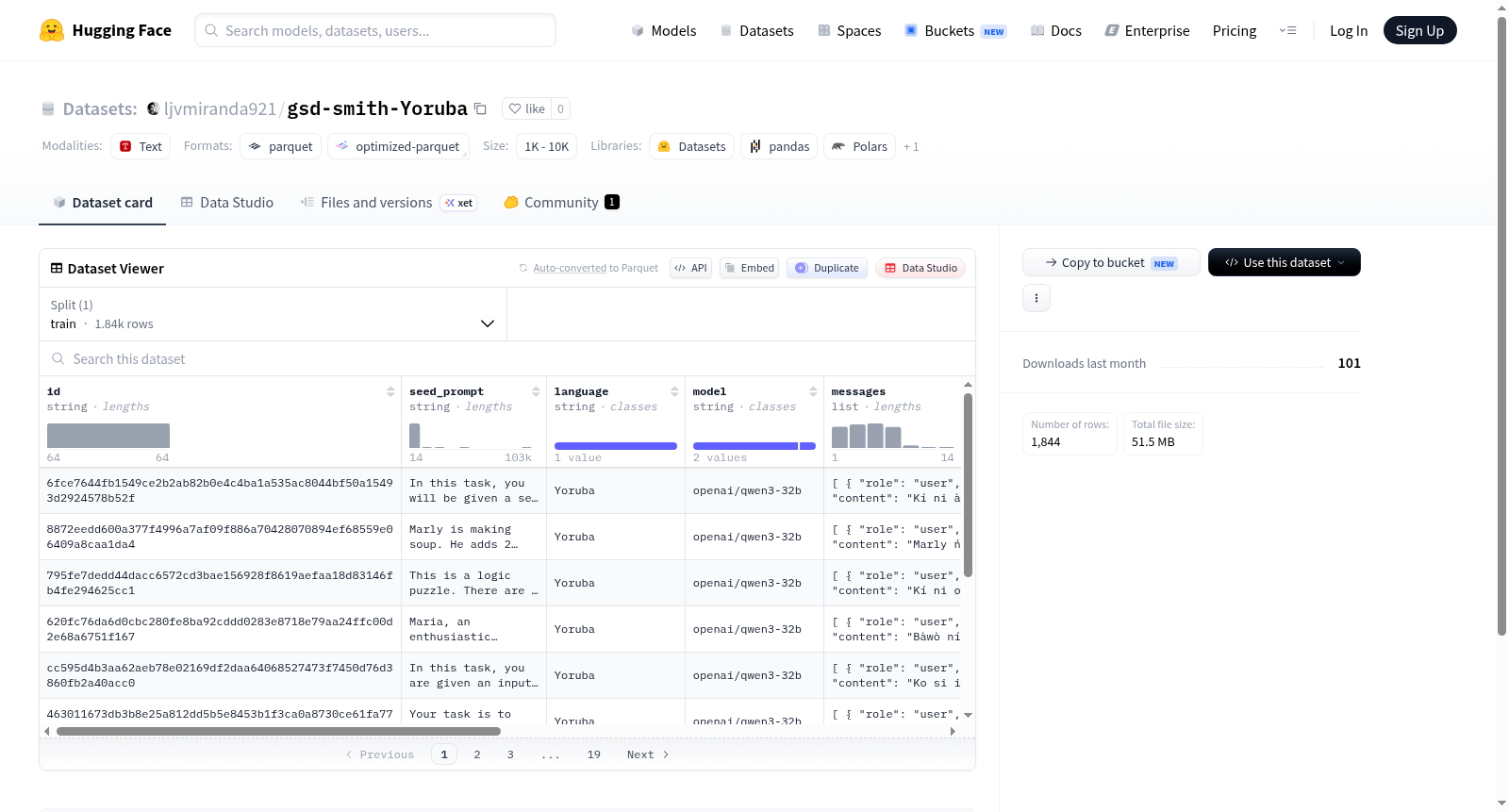This screenshot has height=812, width=1509.
Task: Click the like count number
Action: point(560,108)
